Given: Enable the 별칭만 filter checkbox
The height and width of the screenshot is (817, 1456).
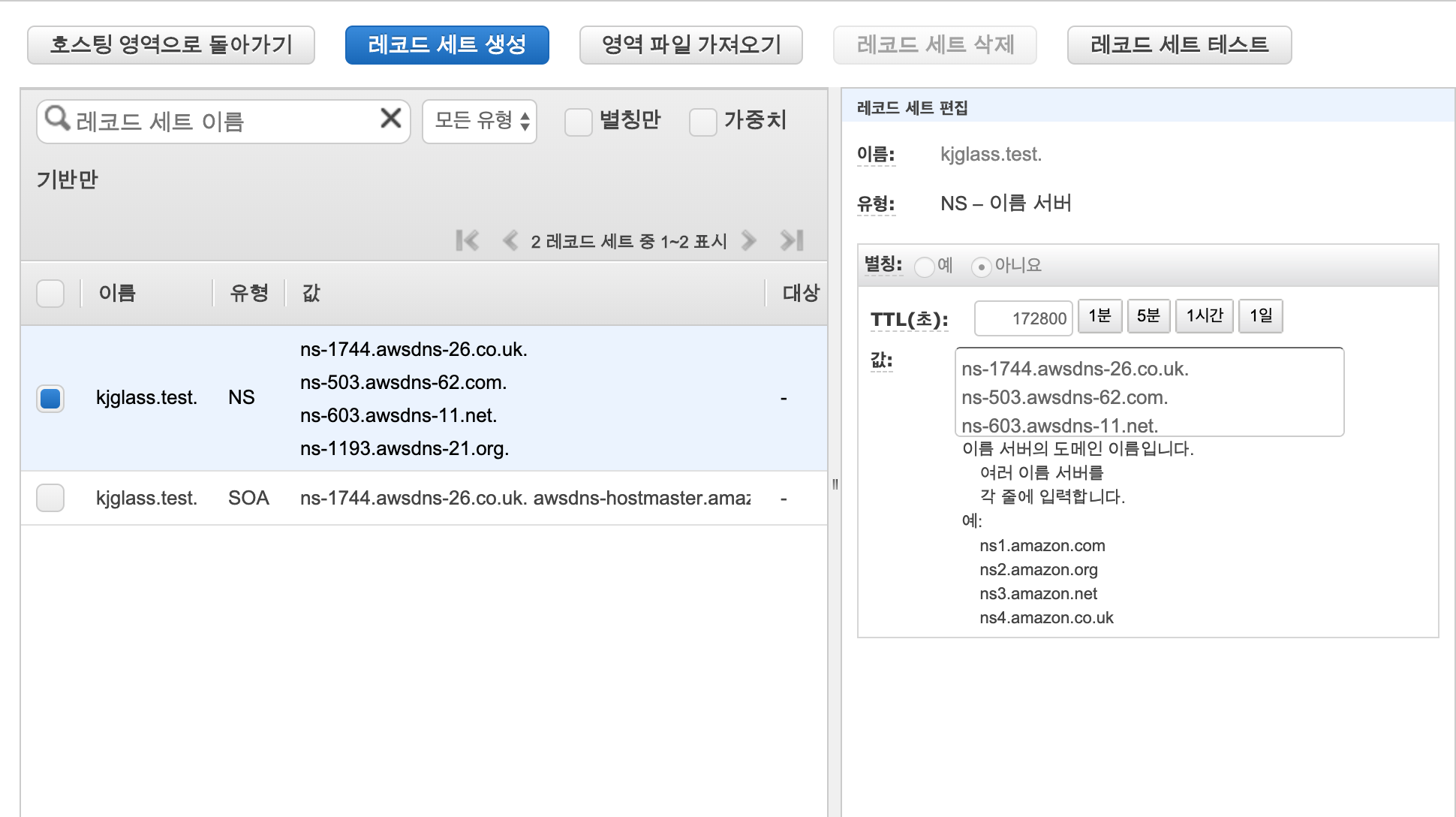Looking at the screenshot, I should tap(578, 122).
